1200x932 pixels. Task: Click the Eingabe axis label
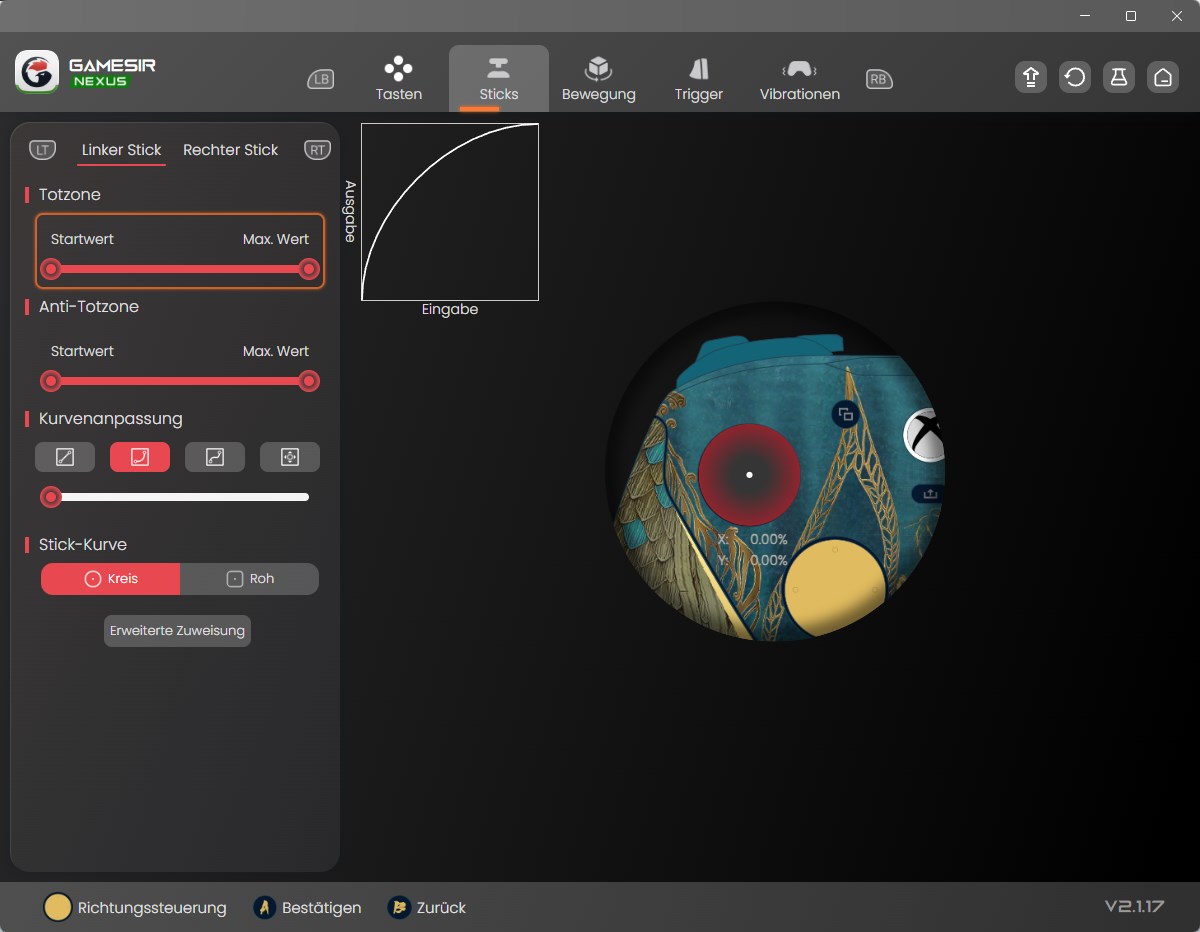pos(450,310)
